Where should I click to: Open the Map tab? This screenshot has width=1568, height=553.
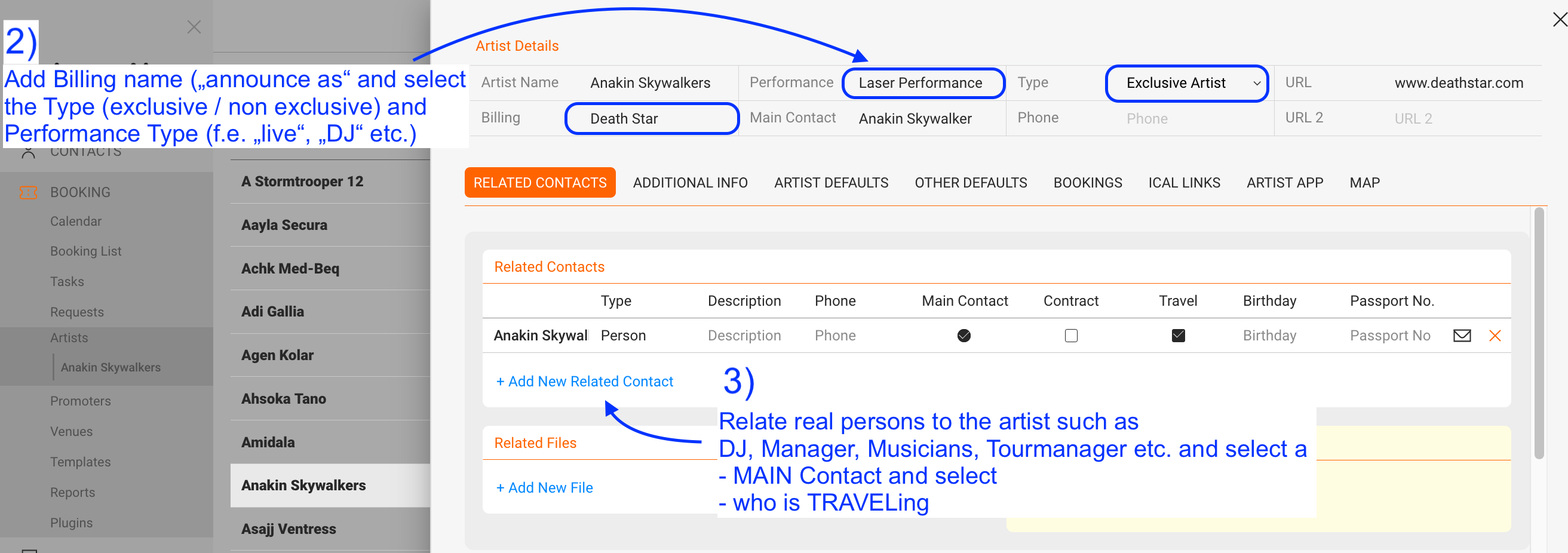[1364, 183]
